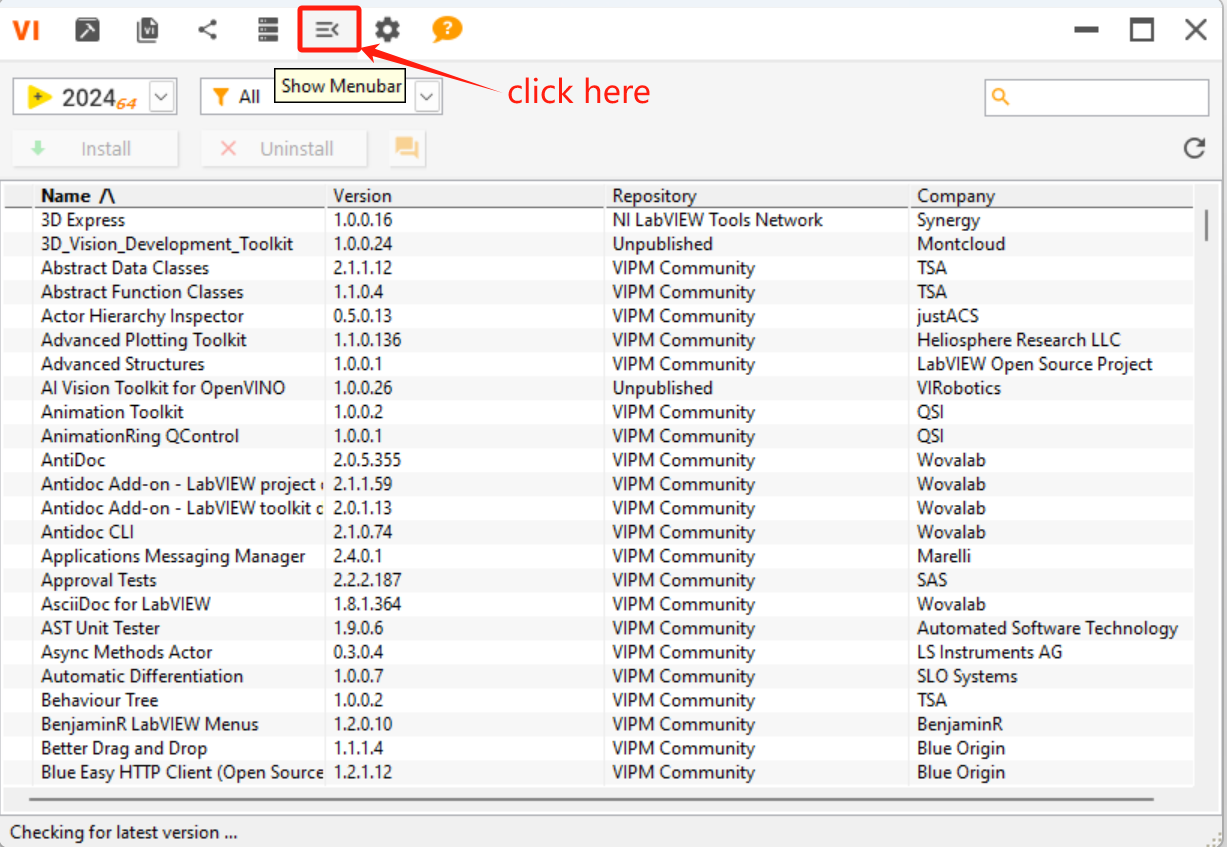
Task: Expand the LabVIEW 2024 version dropdown
Action: click(x=162, y=97)
